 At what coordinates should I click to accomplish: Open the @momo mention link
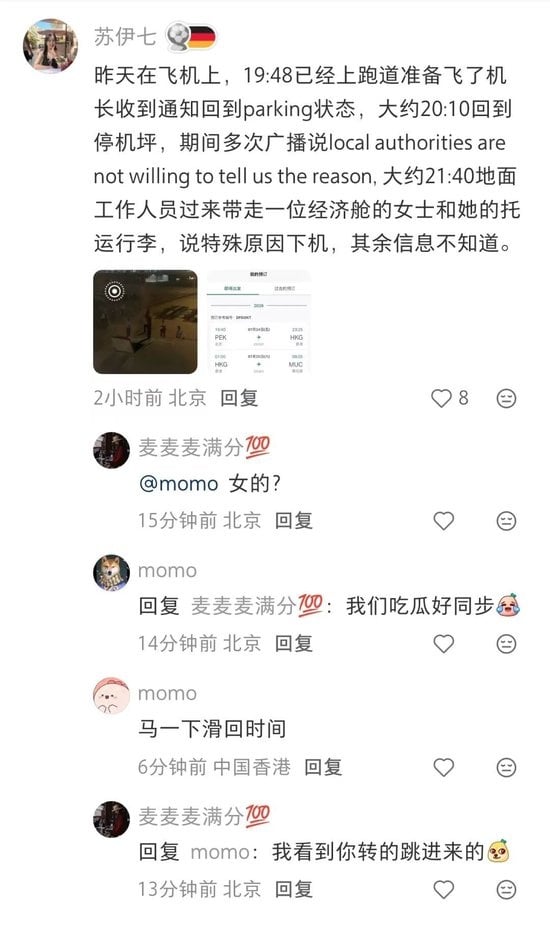(178, 484)
